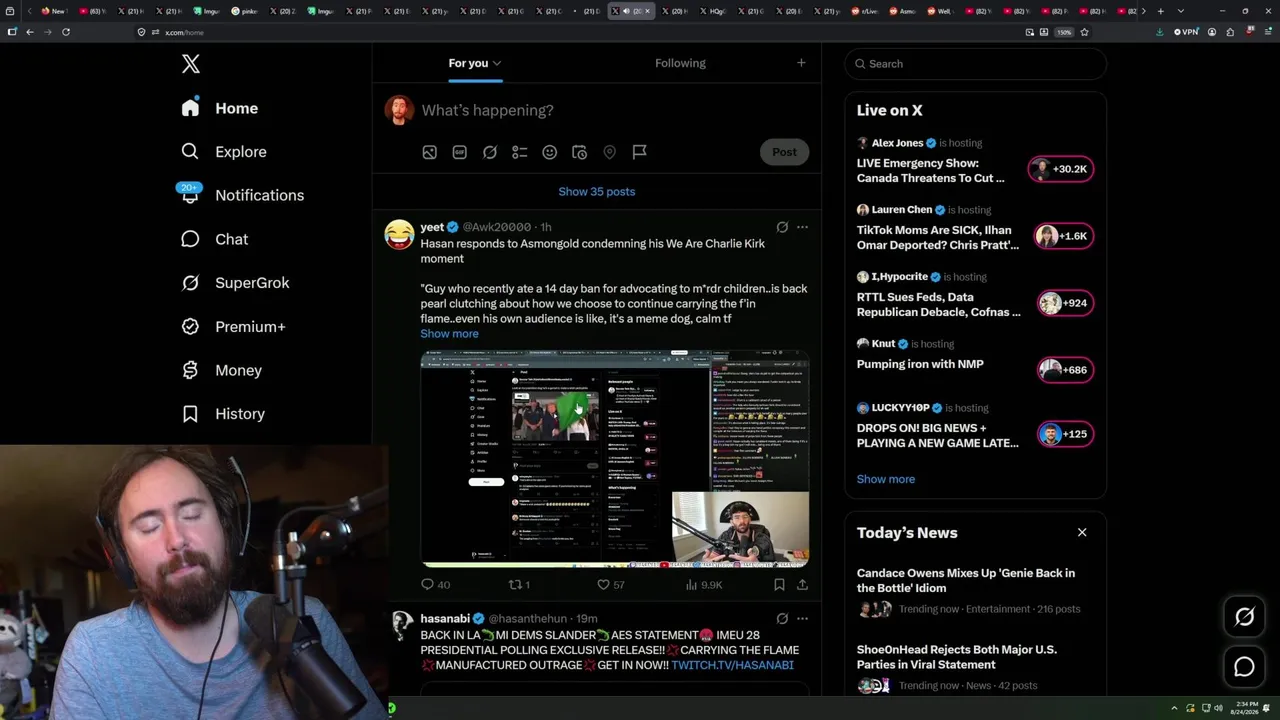The image size is (1280, 720).
Task: Expand the For you feed dropdown
Action: pos(475,63)
